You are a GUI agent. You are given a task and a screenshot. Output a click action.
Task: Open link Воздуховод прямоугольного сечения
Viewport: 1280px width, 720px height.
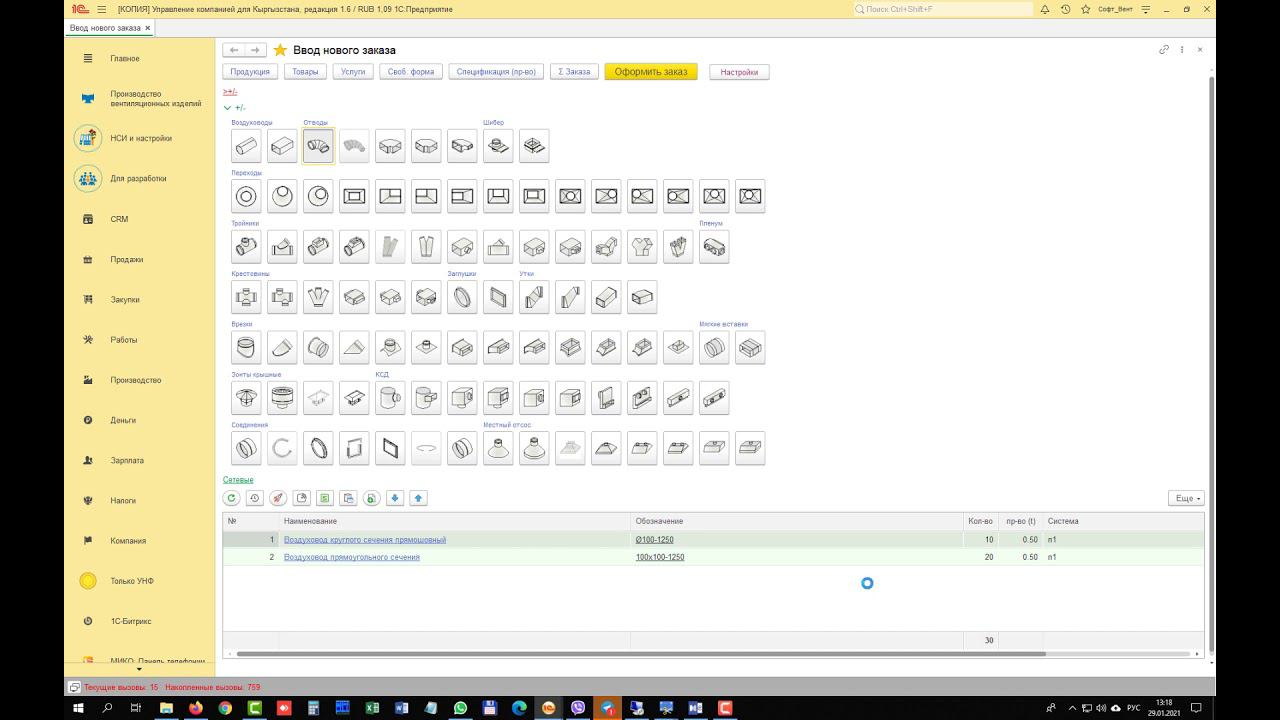click(352, 557)
